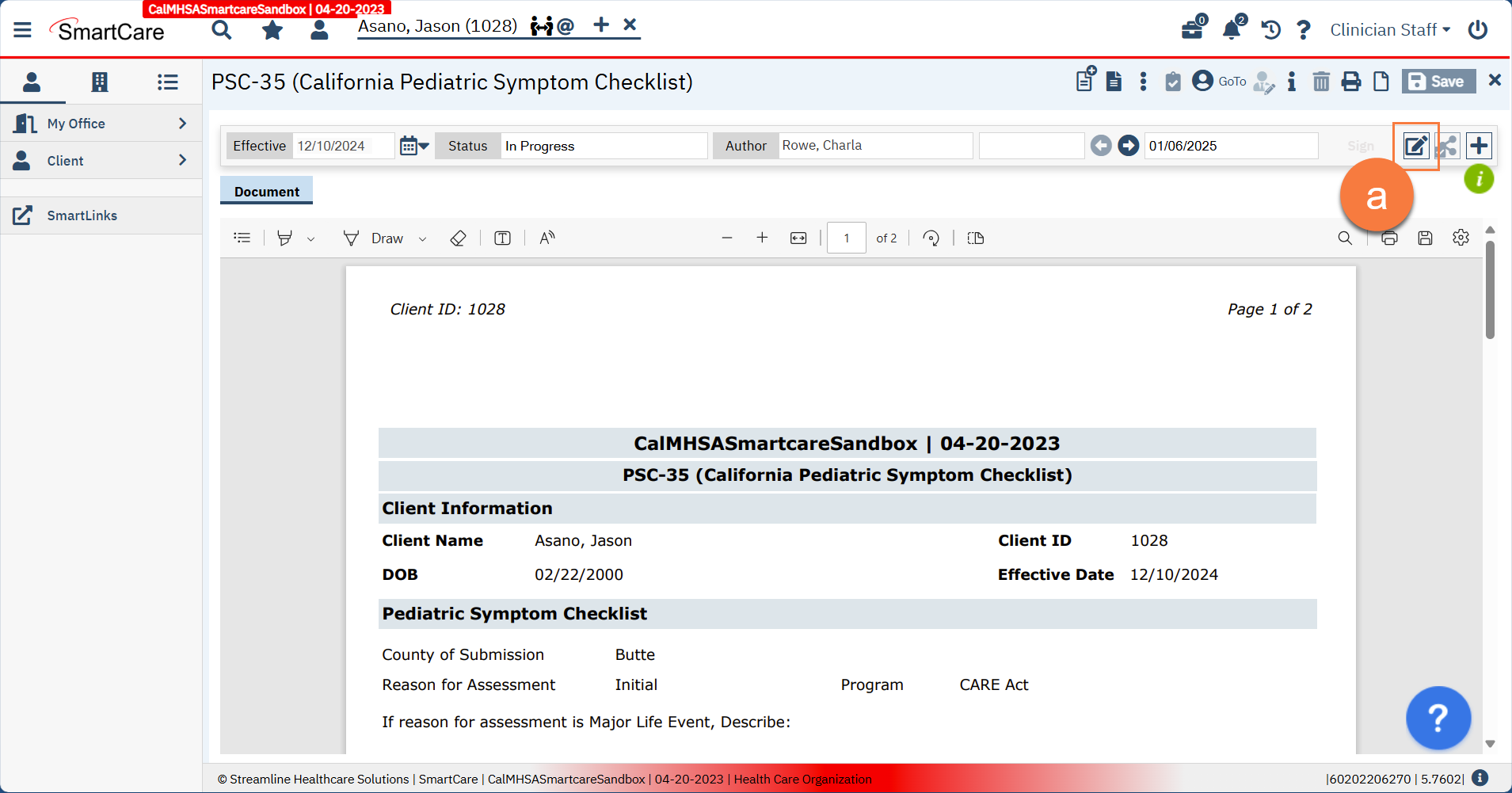Viewport: 1512px width, 793px height.
Task: Toggle the Draw tool
Action: (x=375, y=238)
